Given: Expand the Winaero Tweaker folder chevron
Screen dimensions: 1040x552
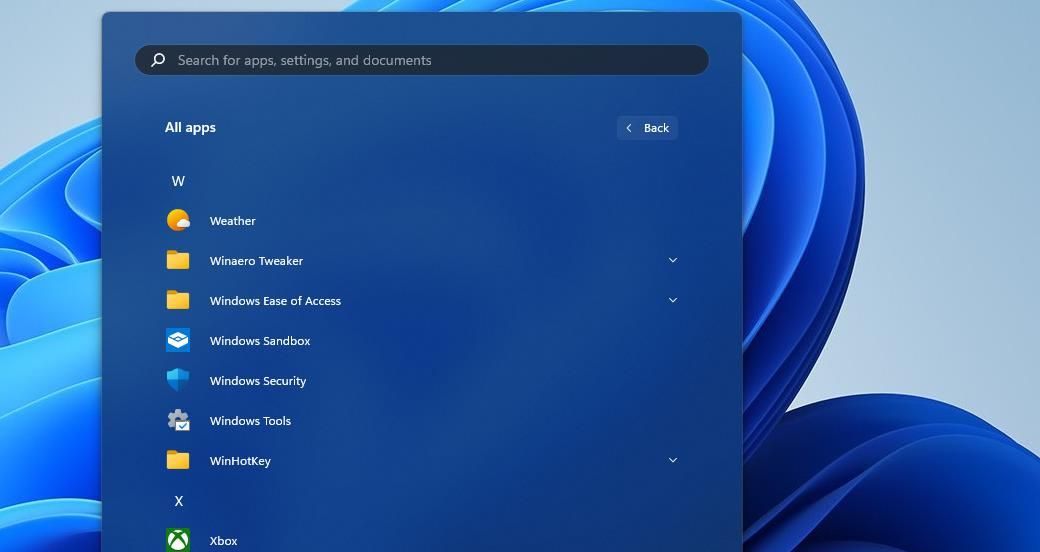Looking at the screenshot, I should [673, 260].
